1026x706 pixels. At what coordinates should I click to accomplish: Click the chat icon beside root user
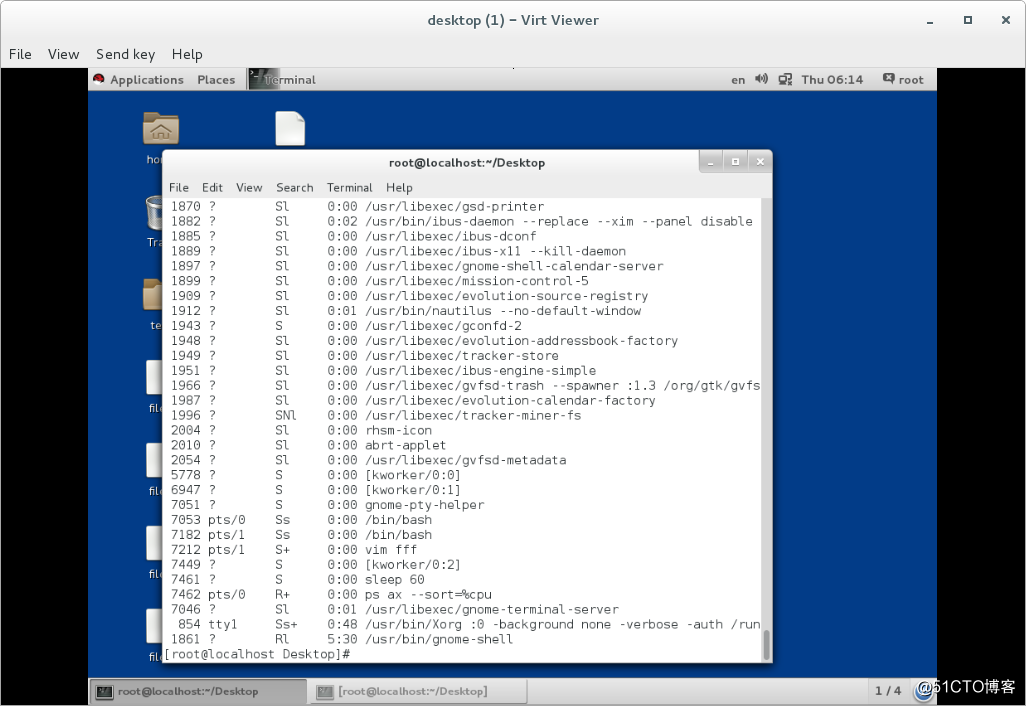pyautogui.click(x=888, y=79)
